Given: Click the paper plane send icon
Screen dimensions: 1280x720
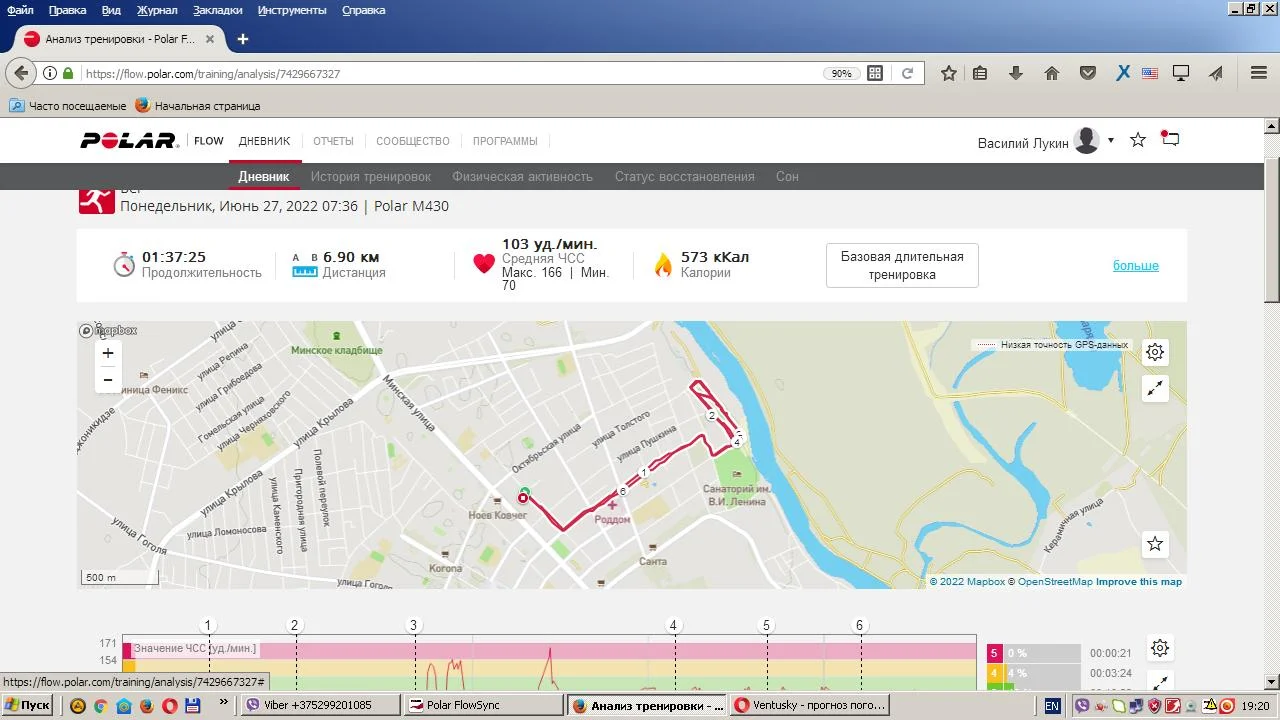Looking at the screenshot, I should click(x=1216, y=73).
